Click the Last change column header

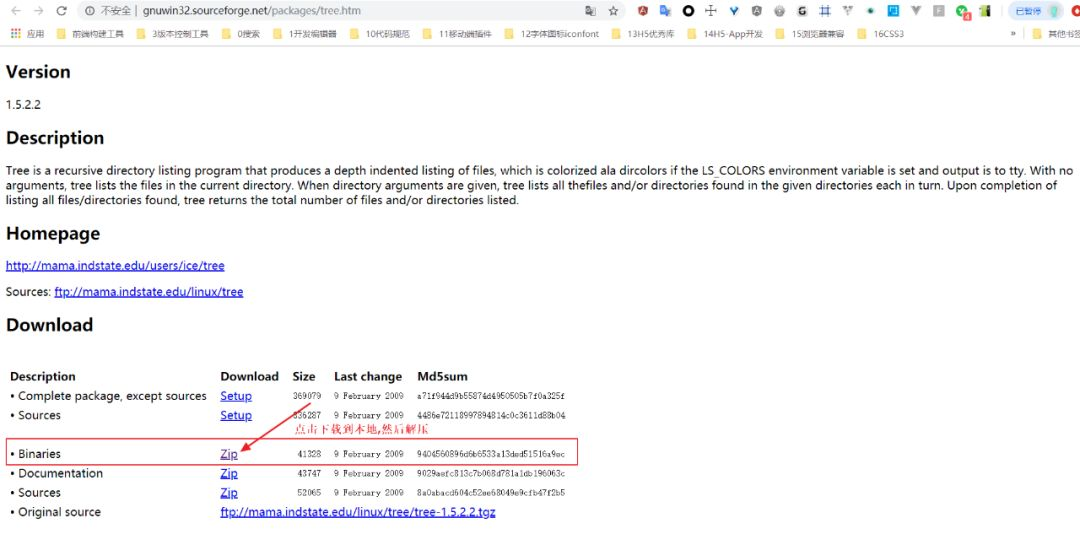click(368, 376)
